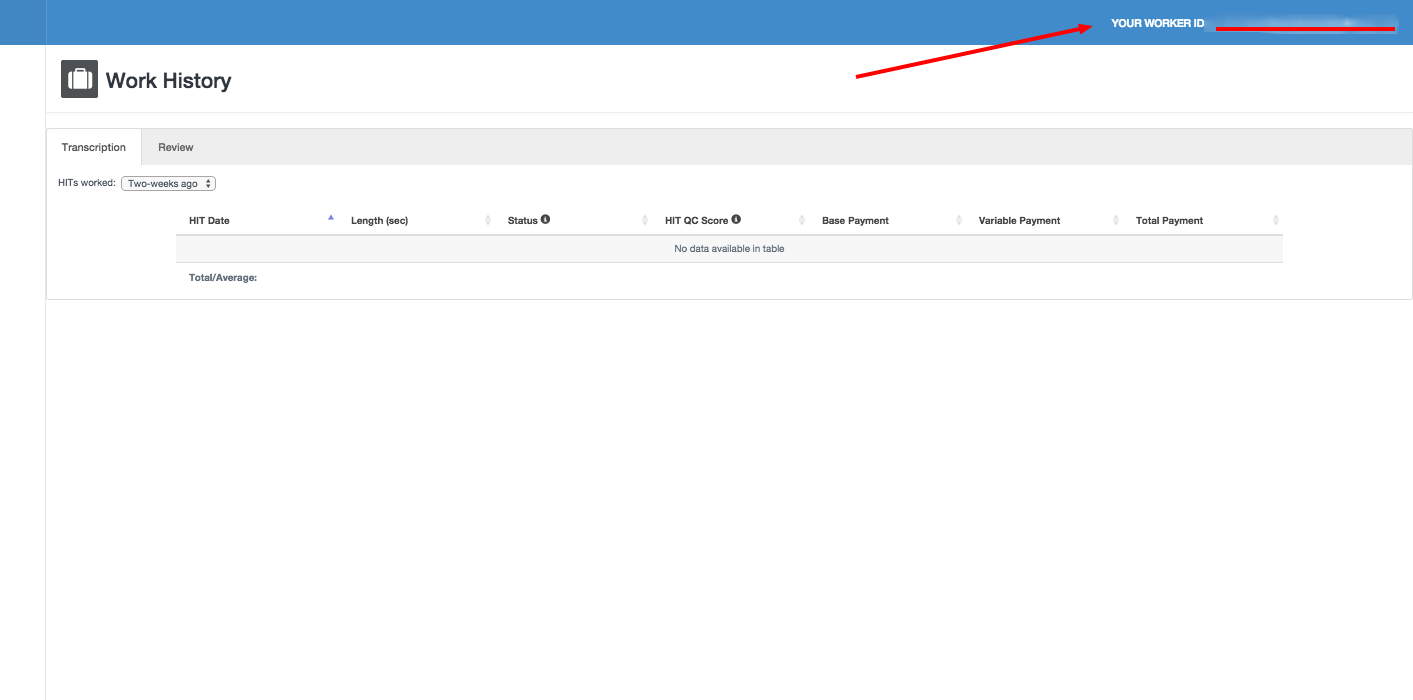Sort by the HIT QC Score header text
This screenshot has width=1413, height=700.
[x=696, y=220]
